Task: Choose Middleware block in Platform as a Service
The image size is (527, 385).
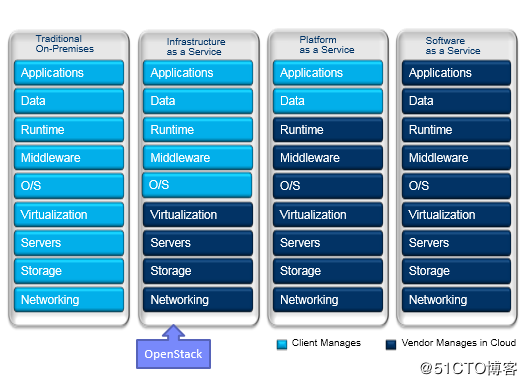Action: pos(328,158)
